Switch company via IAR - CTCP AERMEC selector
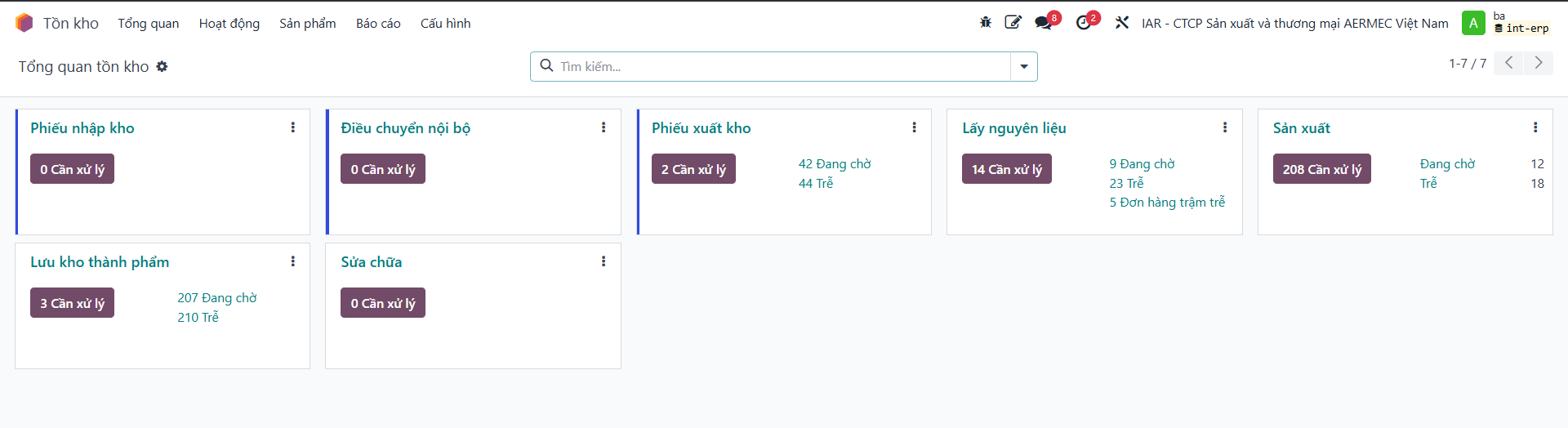The image size is (1568, 428). (1295, 24)
